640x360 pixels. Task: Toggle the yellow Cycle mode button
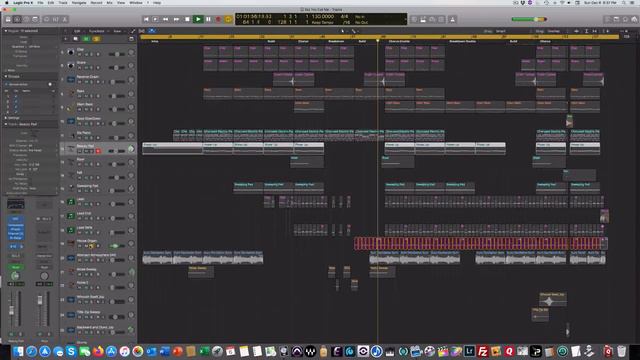coord(228,19)
